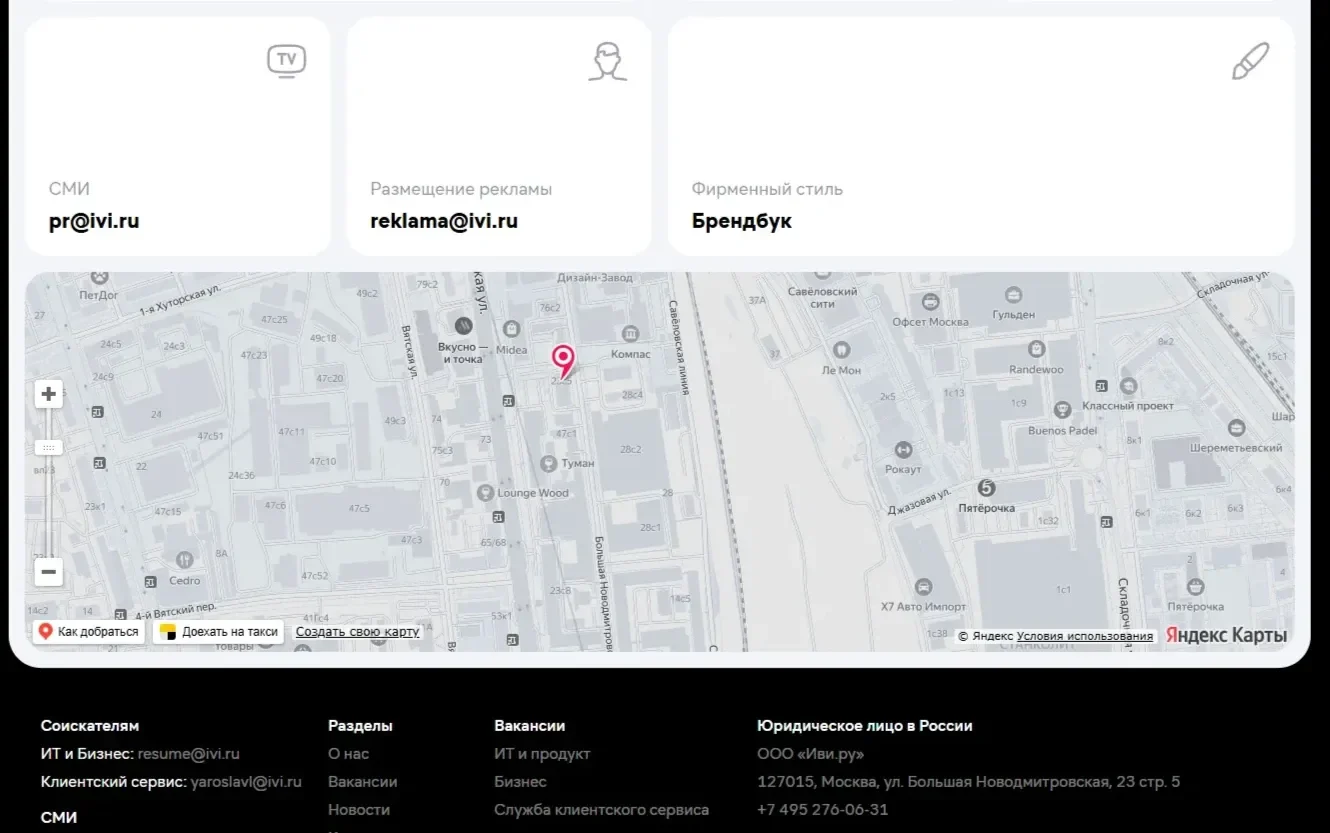Open the Бизнес vacancies link
Viewport: 1330px width, 833px height.
(x=520, y=782)
